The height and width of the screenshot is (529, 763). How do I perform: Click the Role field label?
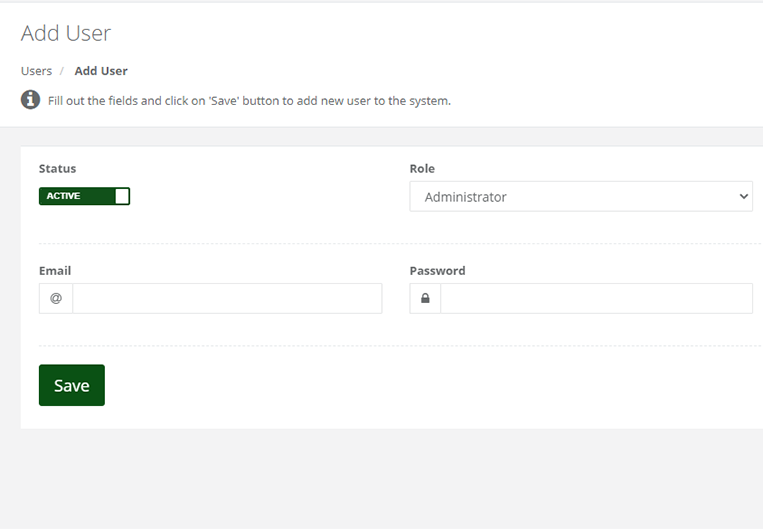click(x=422, y=168)
